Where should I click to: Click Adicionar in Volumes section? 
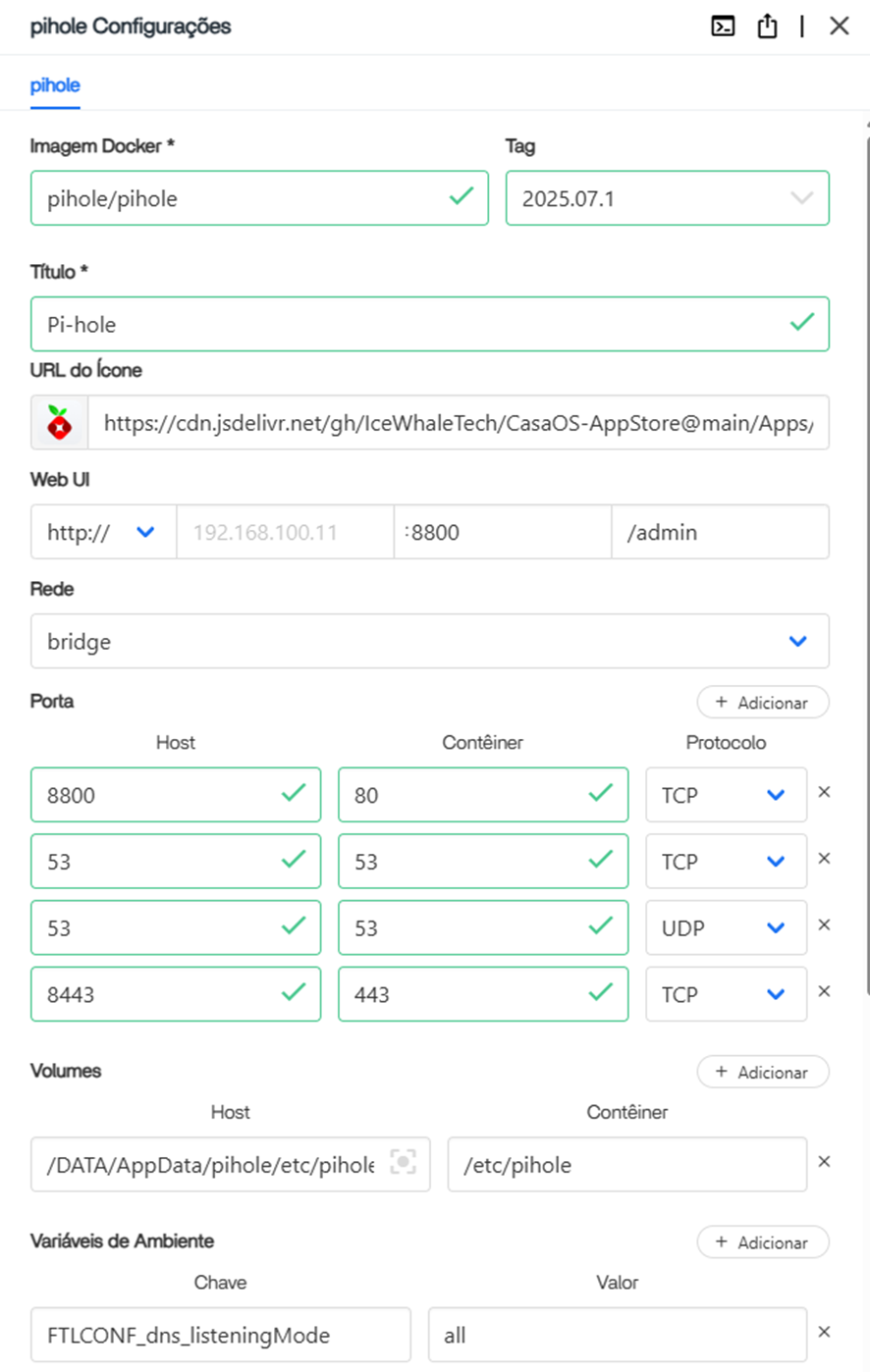(762, 1073)
